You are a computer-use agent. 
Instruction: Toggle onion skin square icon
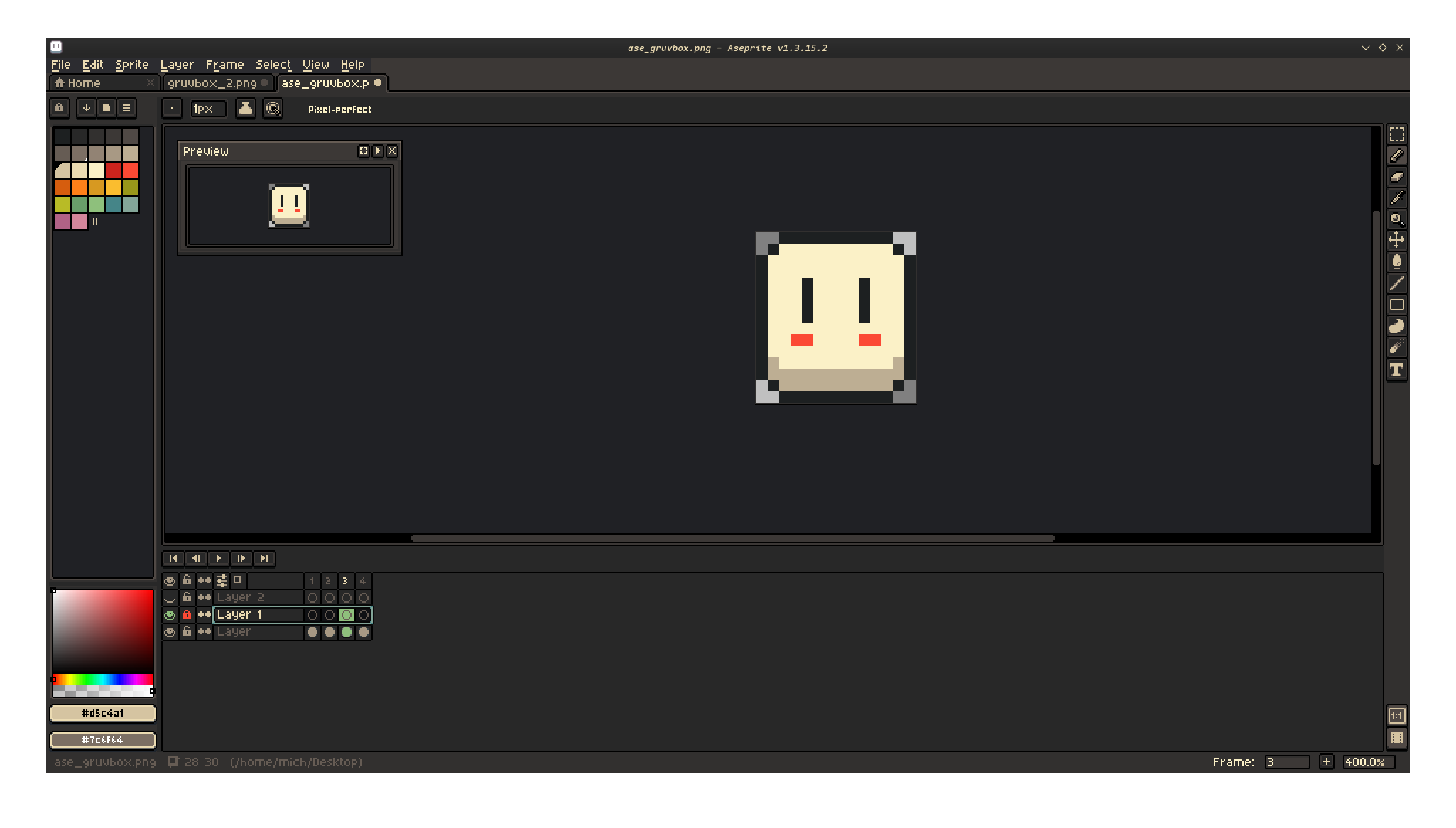(x=238, y=580)
